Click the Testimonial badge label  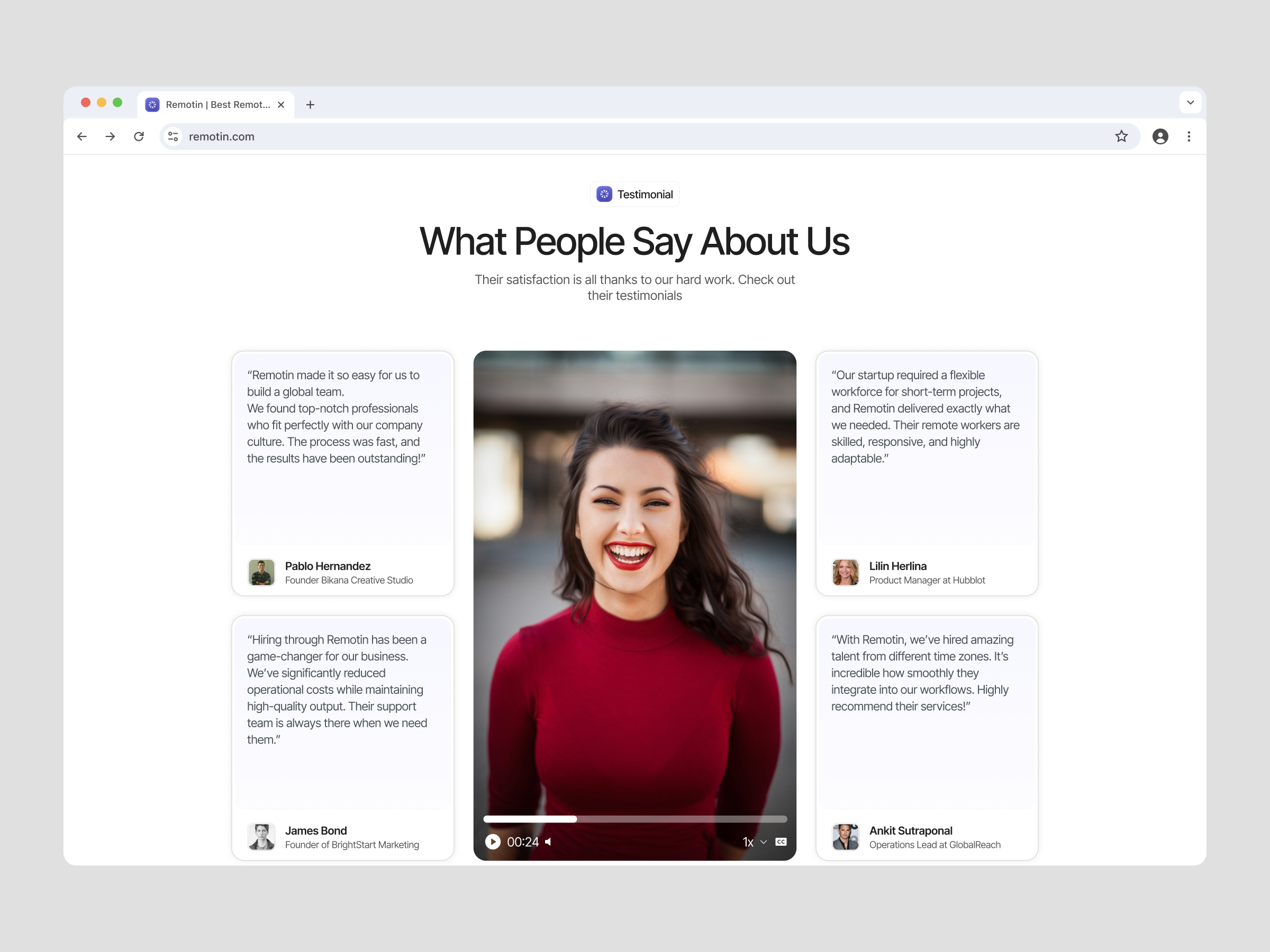[x=645, y=195]
